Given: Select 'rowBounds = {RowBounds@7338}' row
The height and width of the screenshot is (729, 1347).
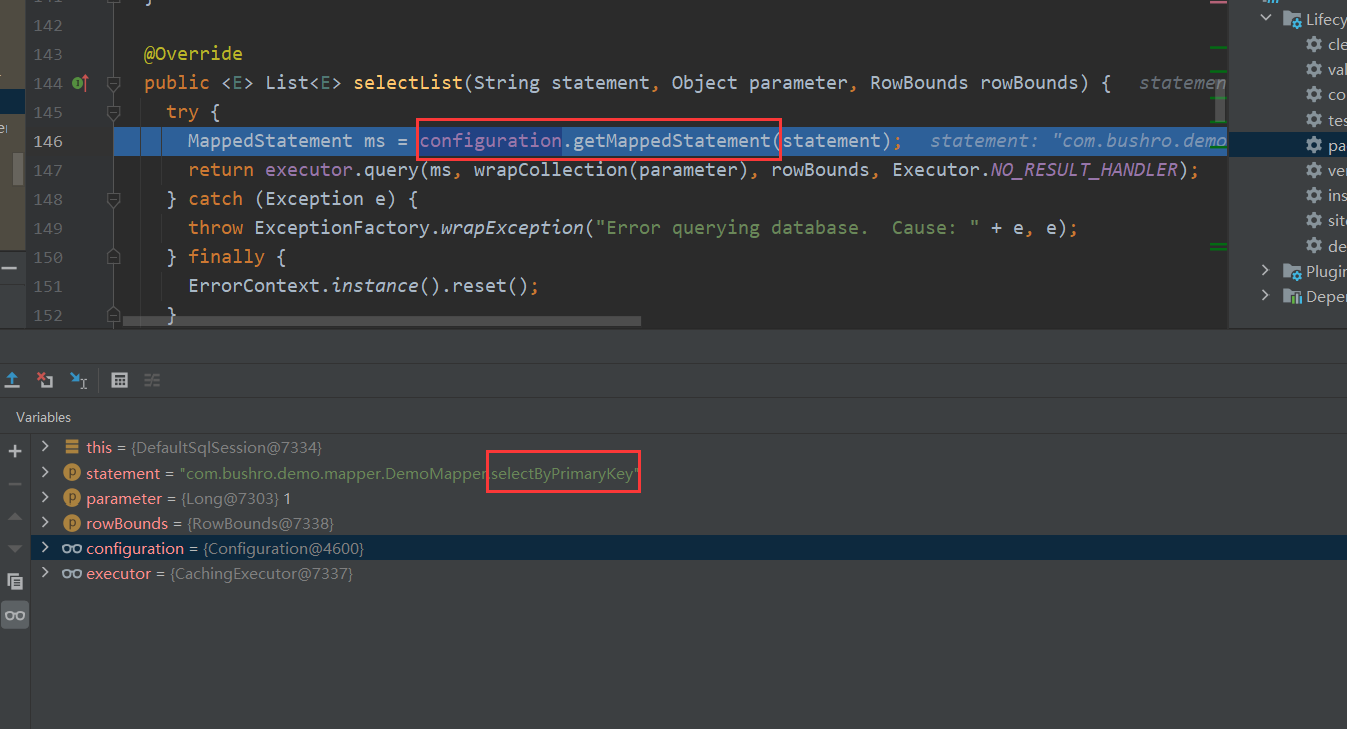Looking at the screenshot, I should 688,523.
